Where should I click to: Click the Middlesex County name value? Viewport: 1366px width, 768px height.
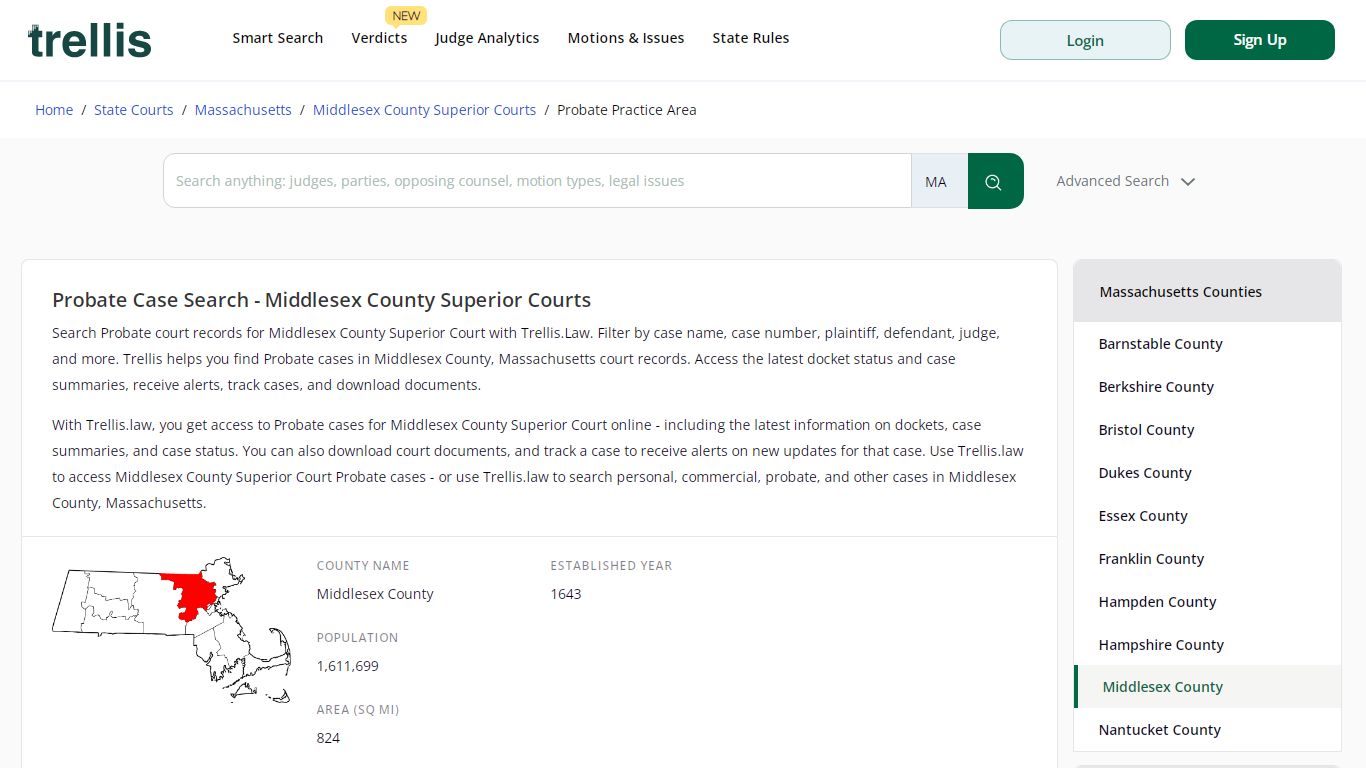[x=375, y=594]
